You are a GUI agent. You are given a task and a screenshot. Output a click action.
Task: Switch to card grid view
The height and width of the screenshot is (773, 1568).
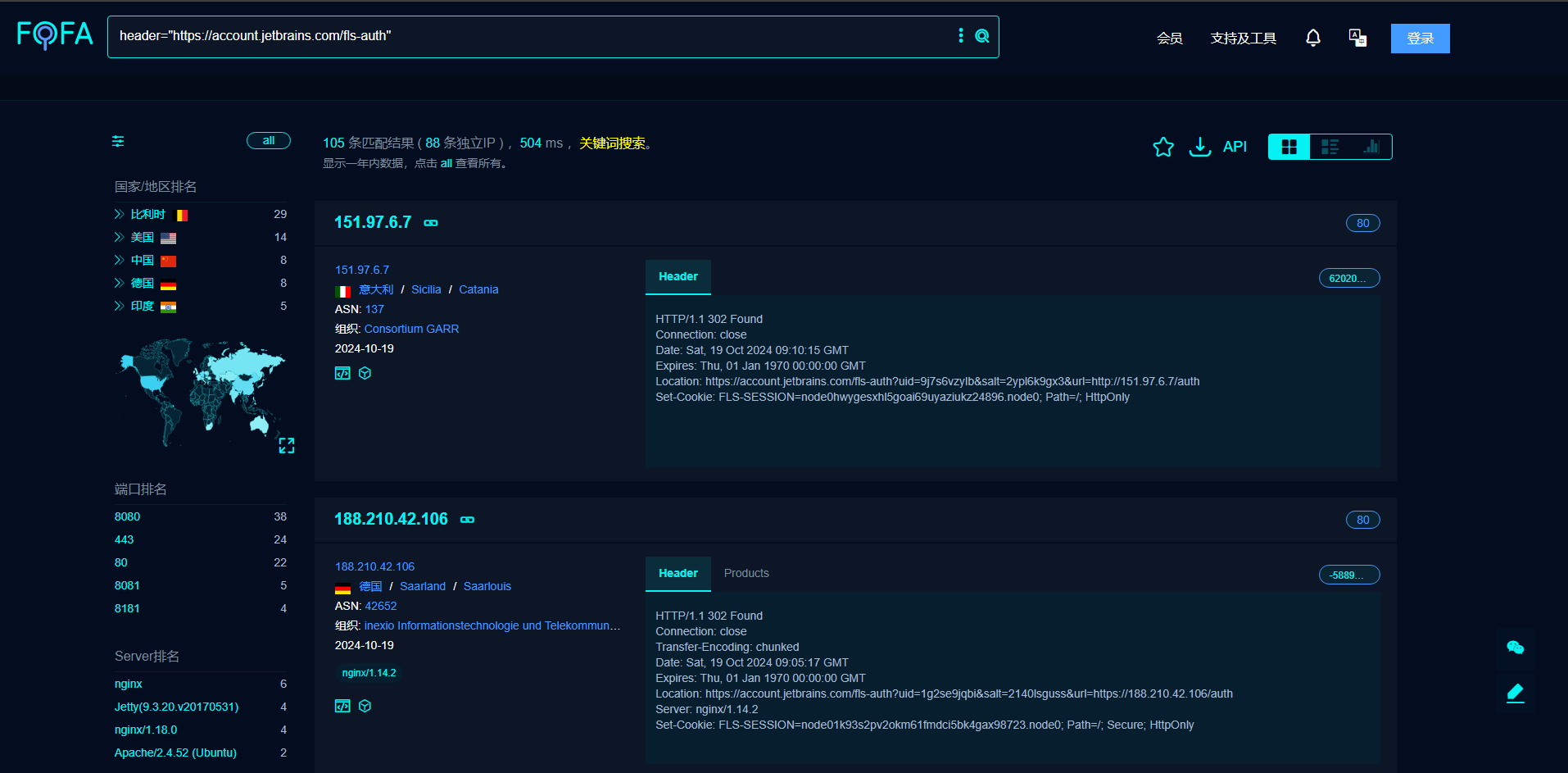tap(1289, 147)
